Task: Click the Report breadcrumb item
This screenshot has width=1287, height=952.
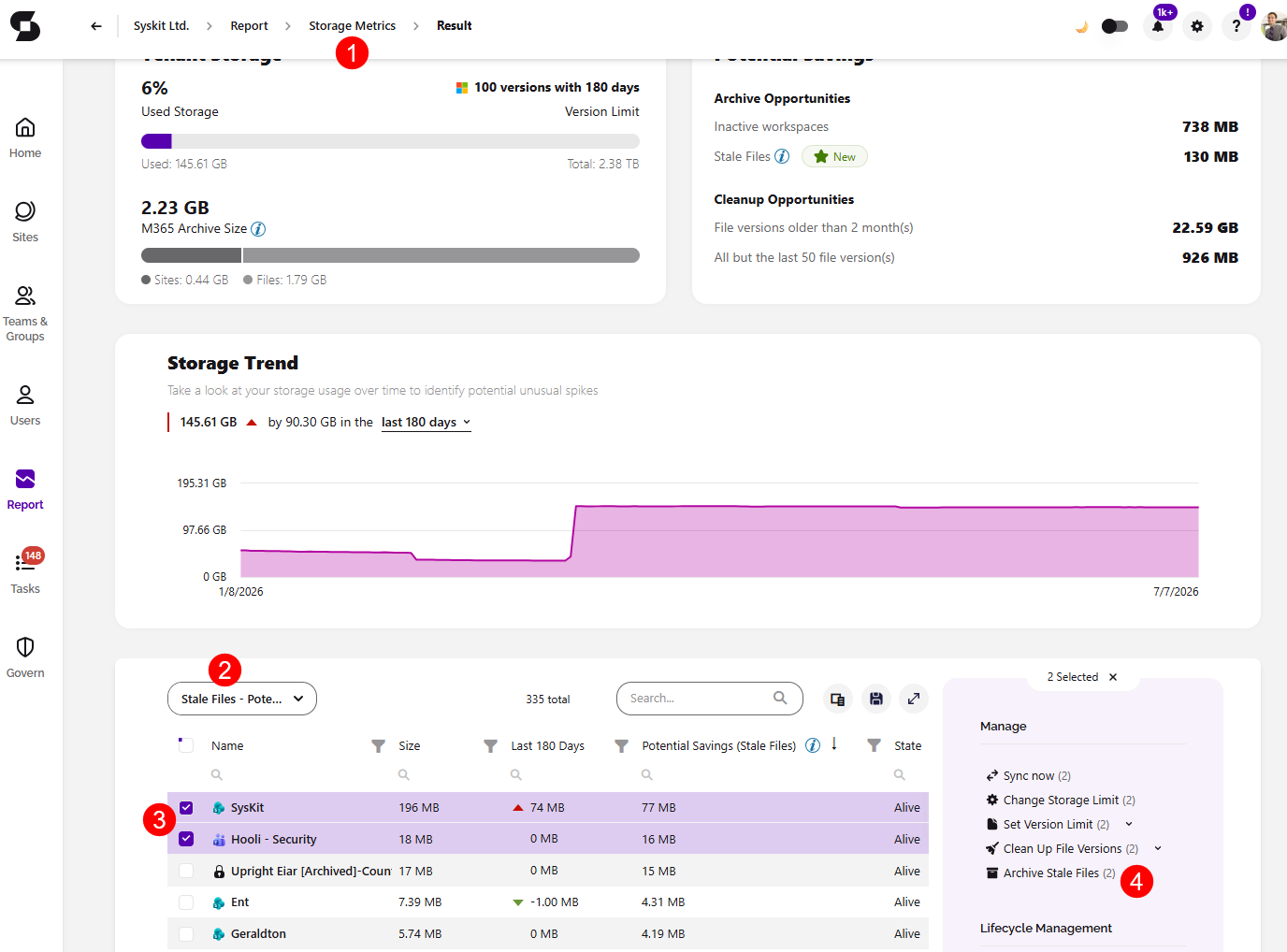Action: point(249,26)
